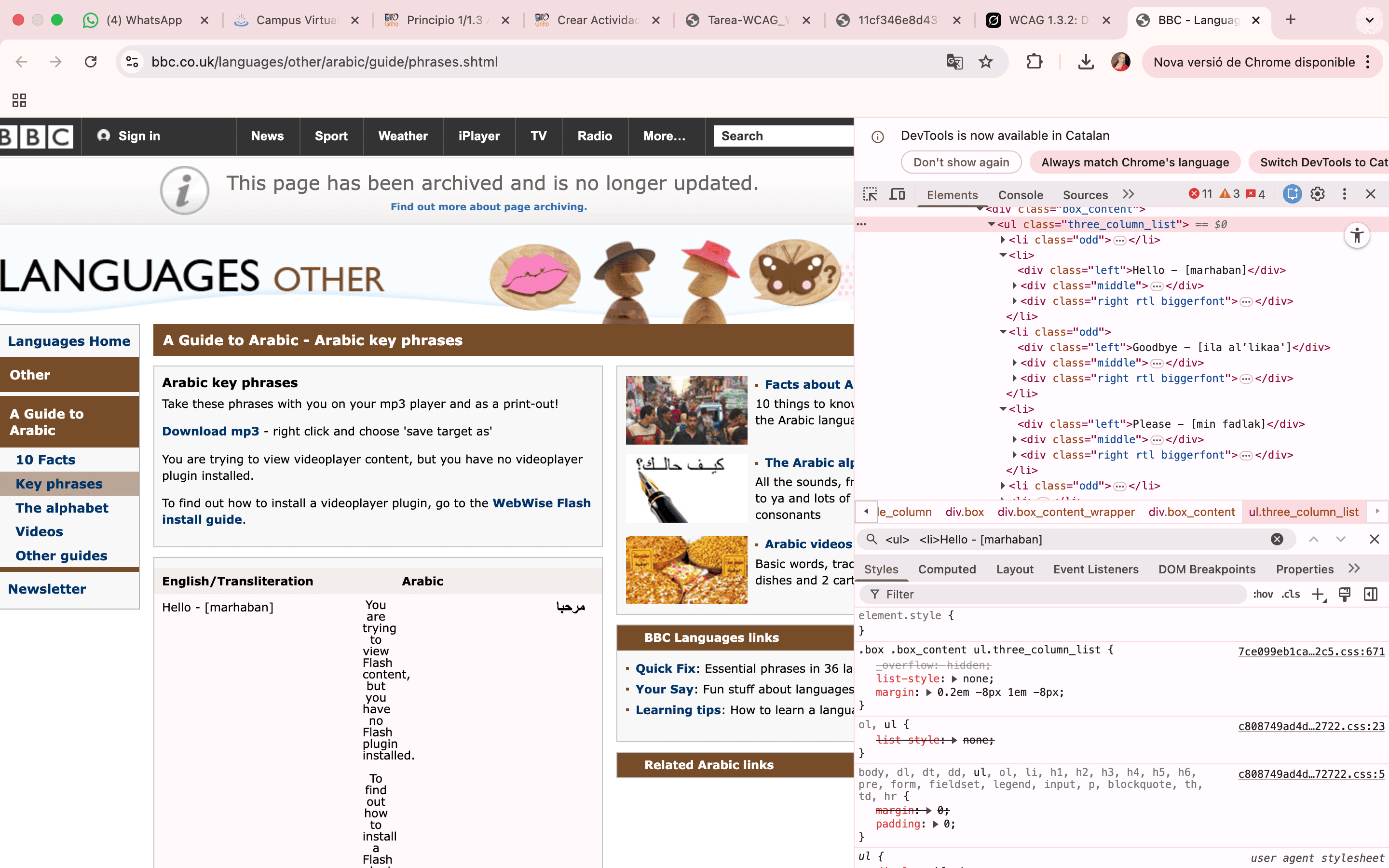Screen dimensions: 1389x868
Task: Switch to the Console tab
Action: [1020, 195]
